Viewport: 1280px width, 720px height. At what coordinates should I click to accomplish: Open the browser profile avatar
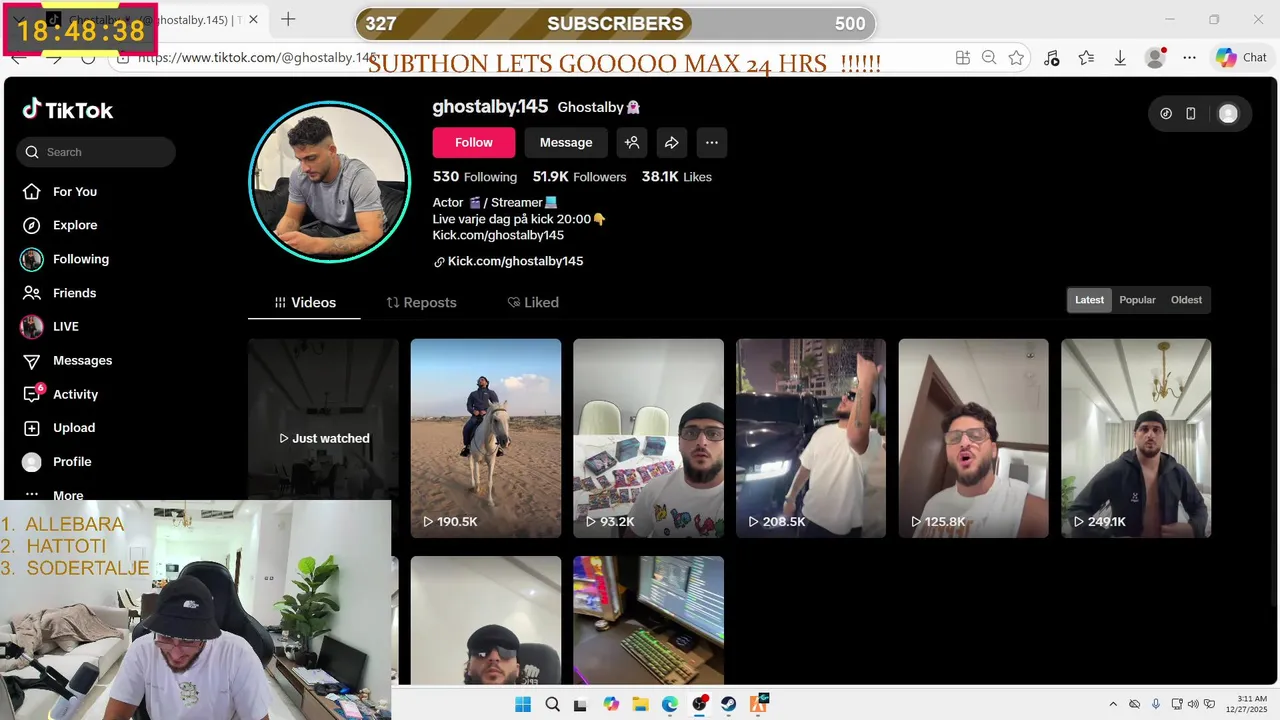coord(1155,58)
